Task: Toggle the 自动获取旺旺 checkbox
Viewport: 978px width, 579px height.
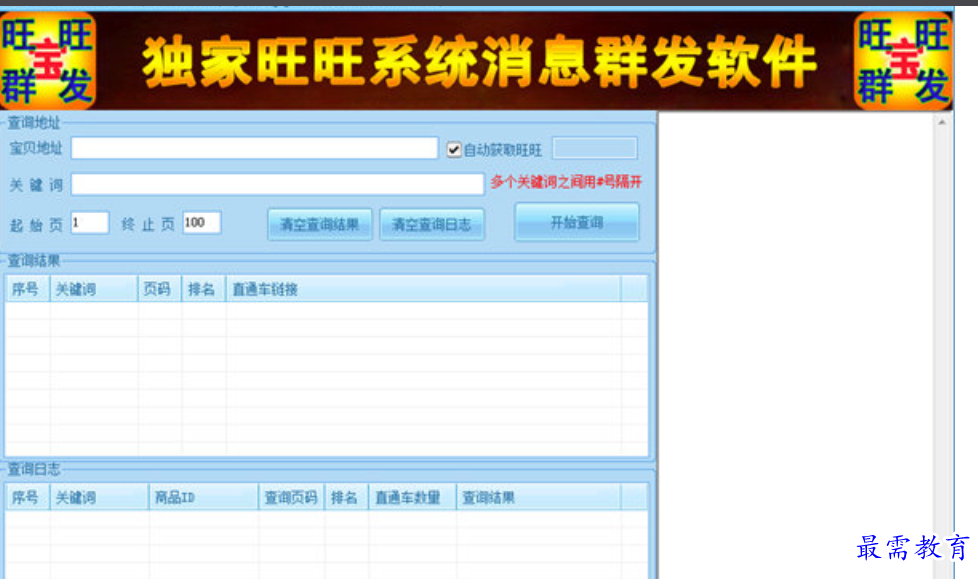Action: 454,150
